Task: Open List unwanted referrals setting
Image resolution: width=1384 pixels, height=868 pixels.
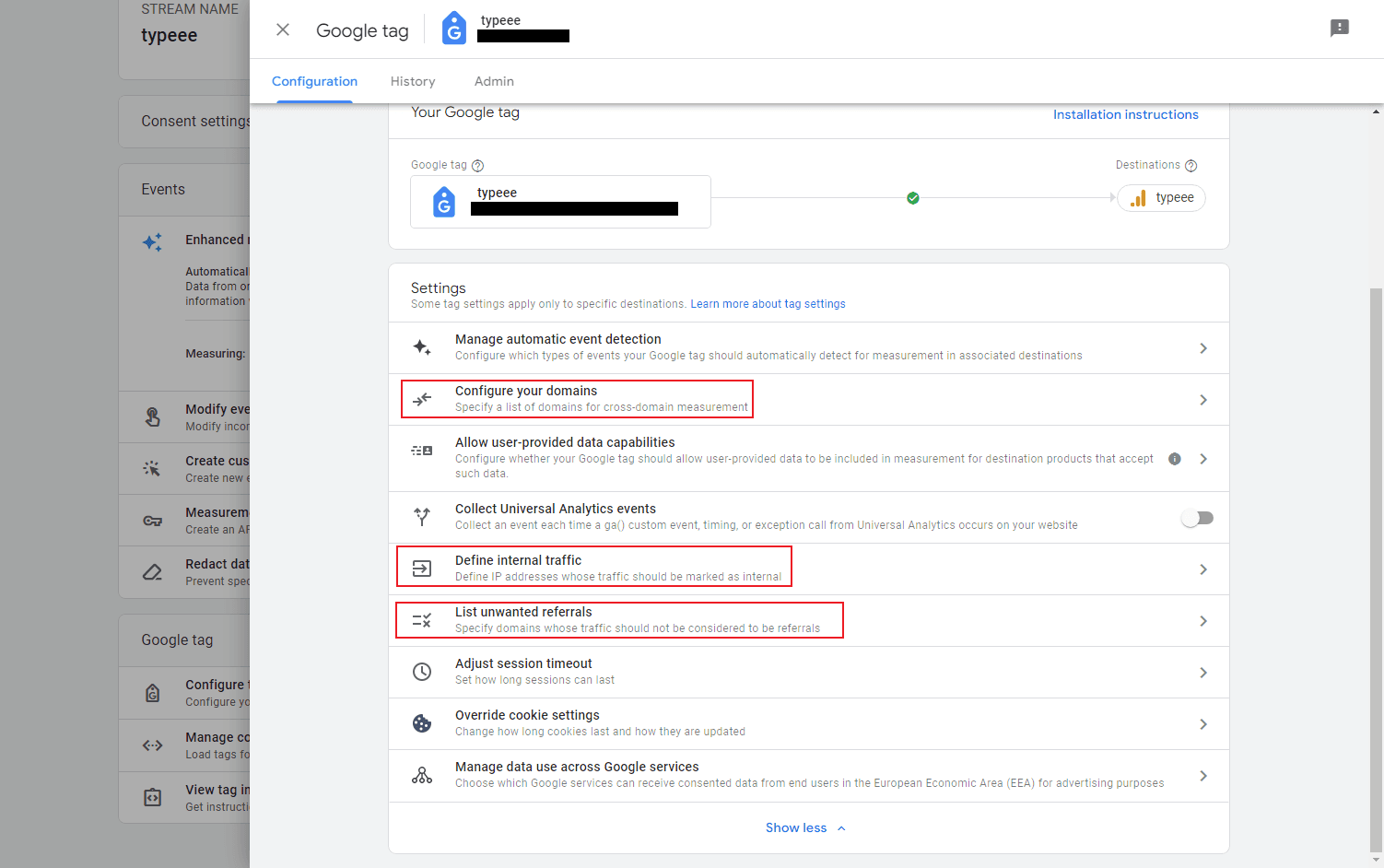Action: point(809,620)
